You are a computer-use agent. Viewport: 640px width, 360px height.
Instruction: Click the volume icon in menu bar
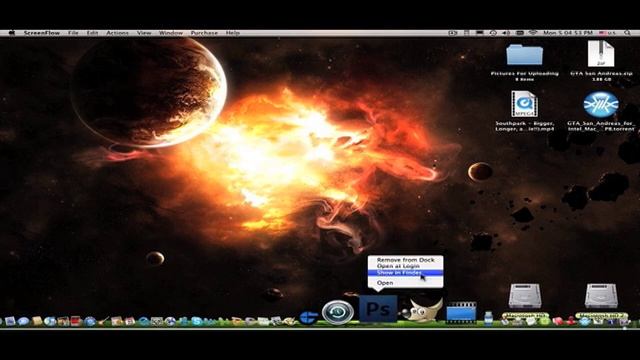pyautogui.click(x=506, y=33)
